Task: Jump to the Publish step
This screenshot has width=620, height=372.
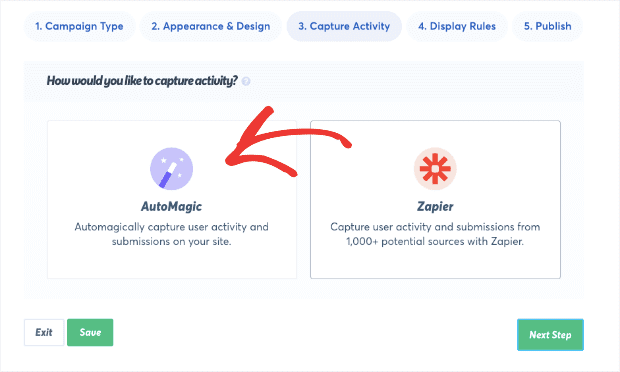Action: [x=548, y=26]
